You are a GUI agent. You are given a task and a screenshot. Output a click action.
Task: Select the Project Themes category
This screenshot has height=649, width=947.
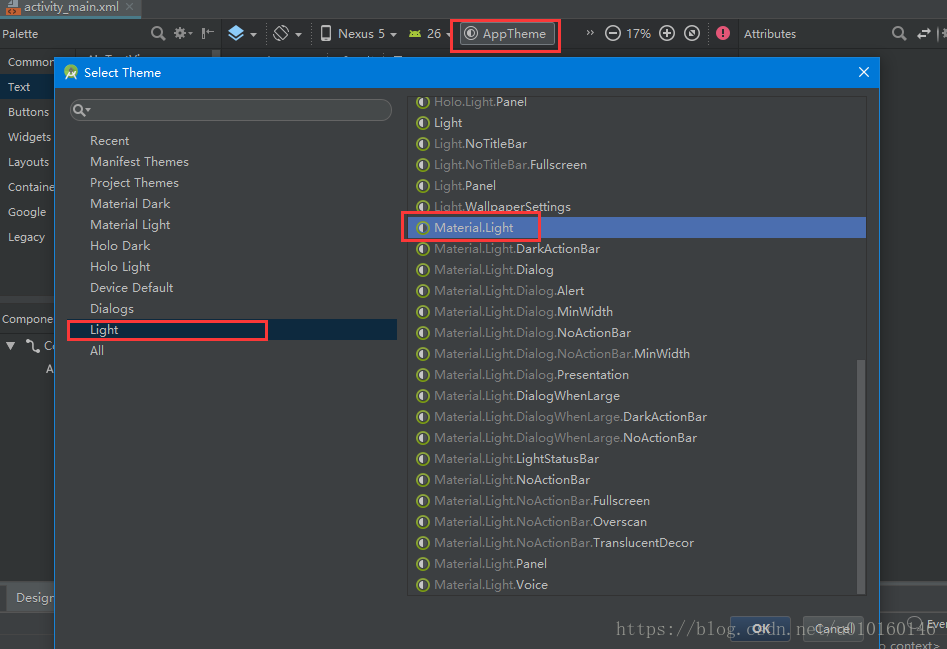click(134, 183)
